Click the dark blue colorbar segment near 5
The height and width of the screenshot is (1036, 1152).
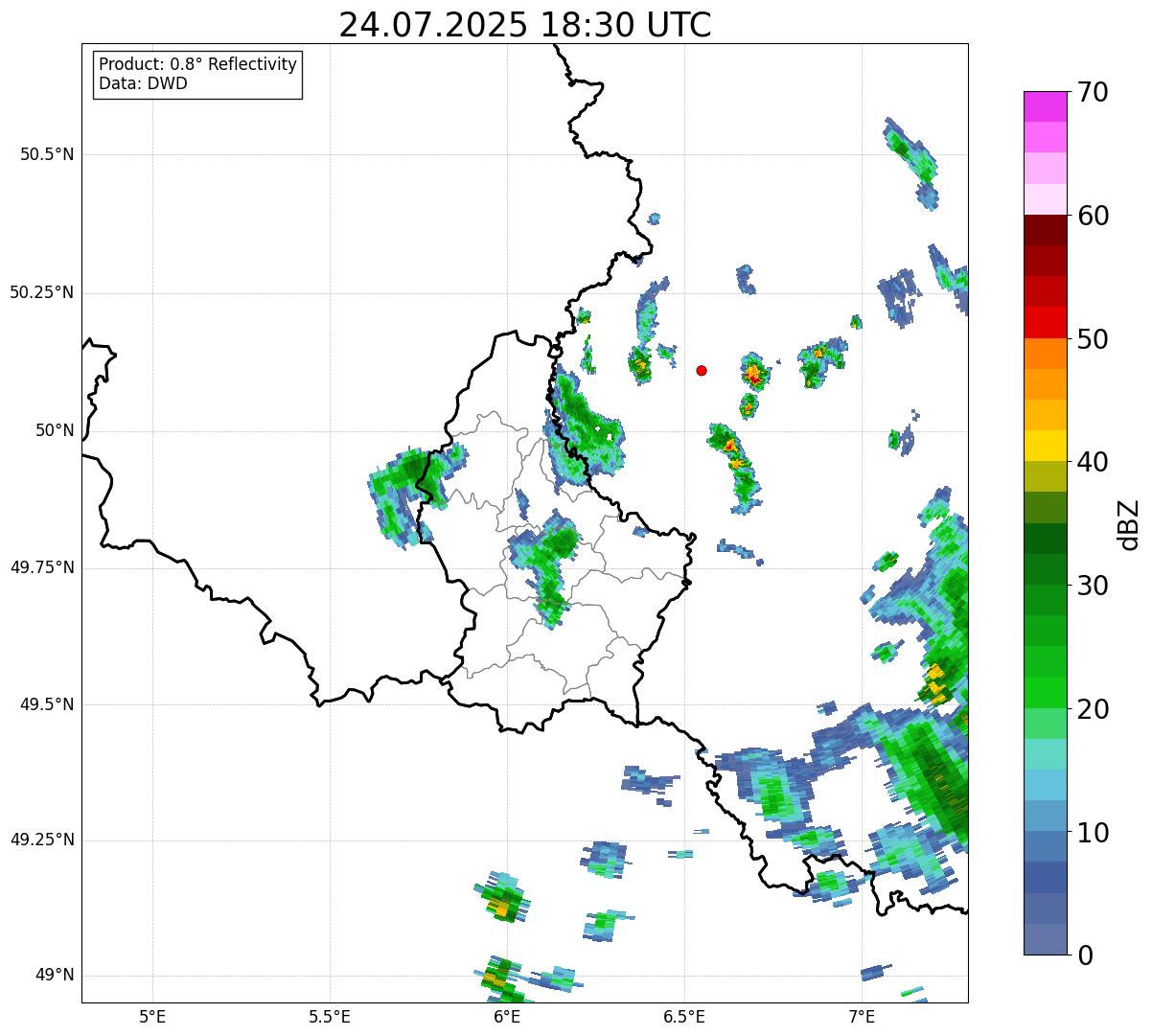[x=1046, y=878]
